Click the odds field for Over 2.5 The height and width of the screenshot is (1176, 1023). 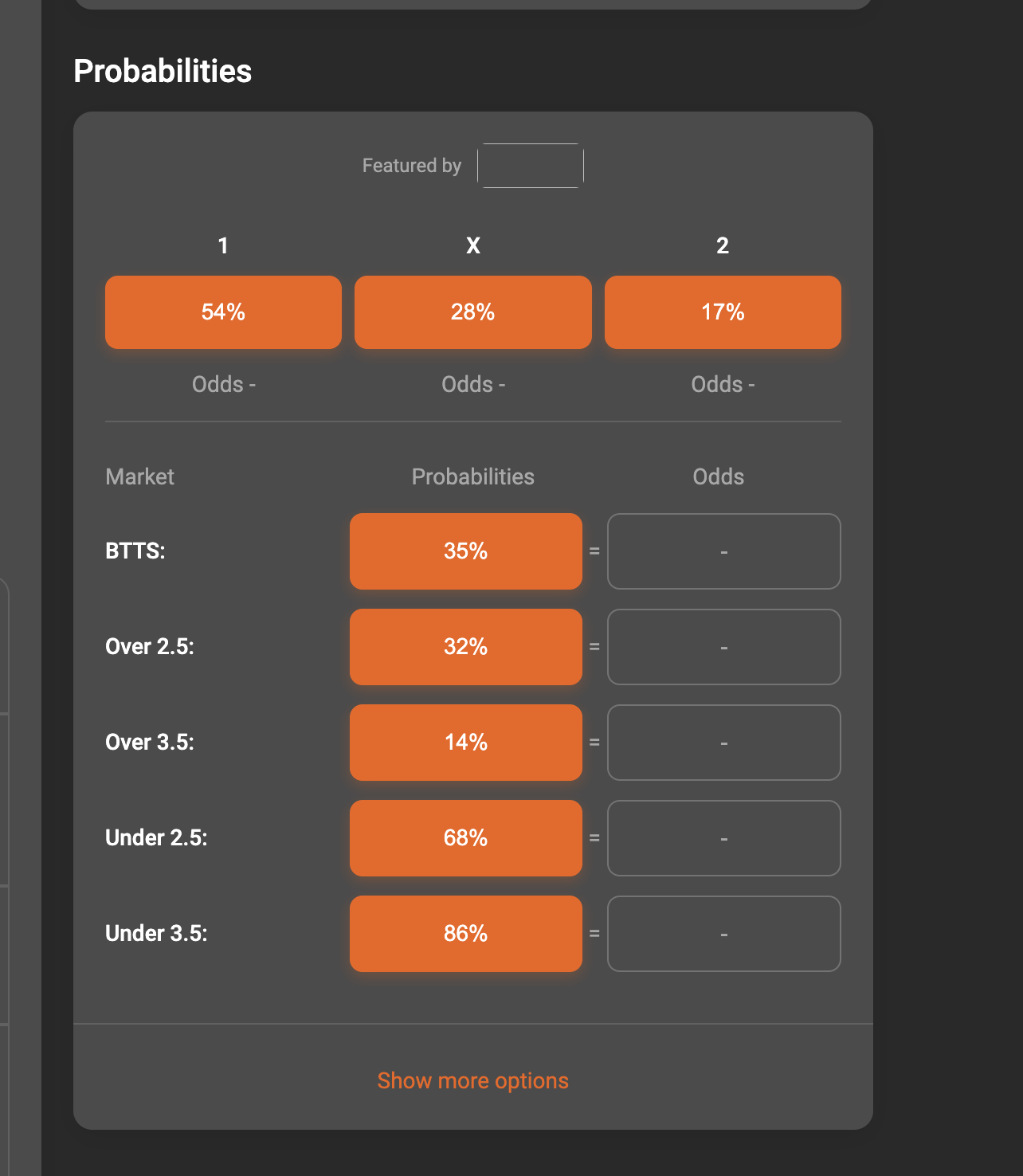click(x=723, y=646)
